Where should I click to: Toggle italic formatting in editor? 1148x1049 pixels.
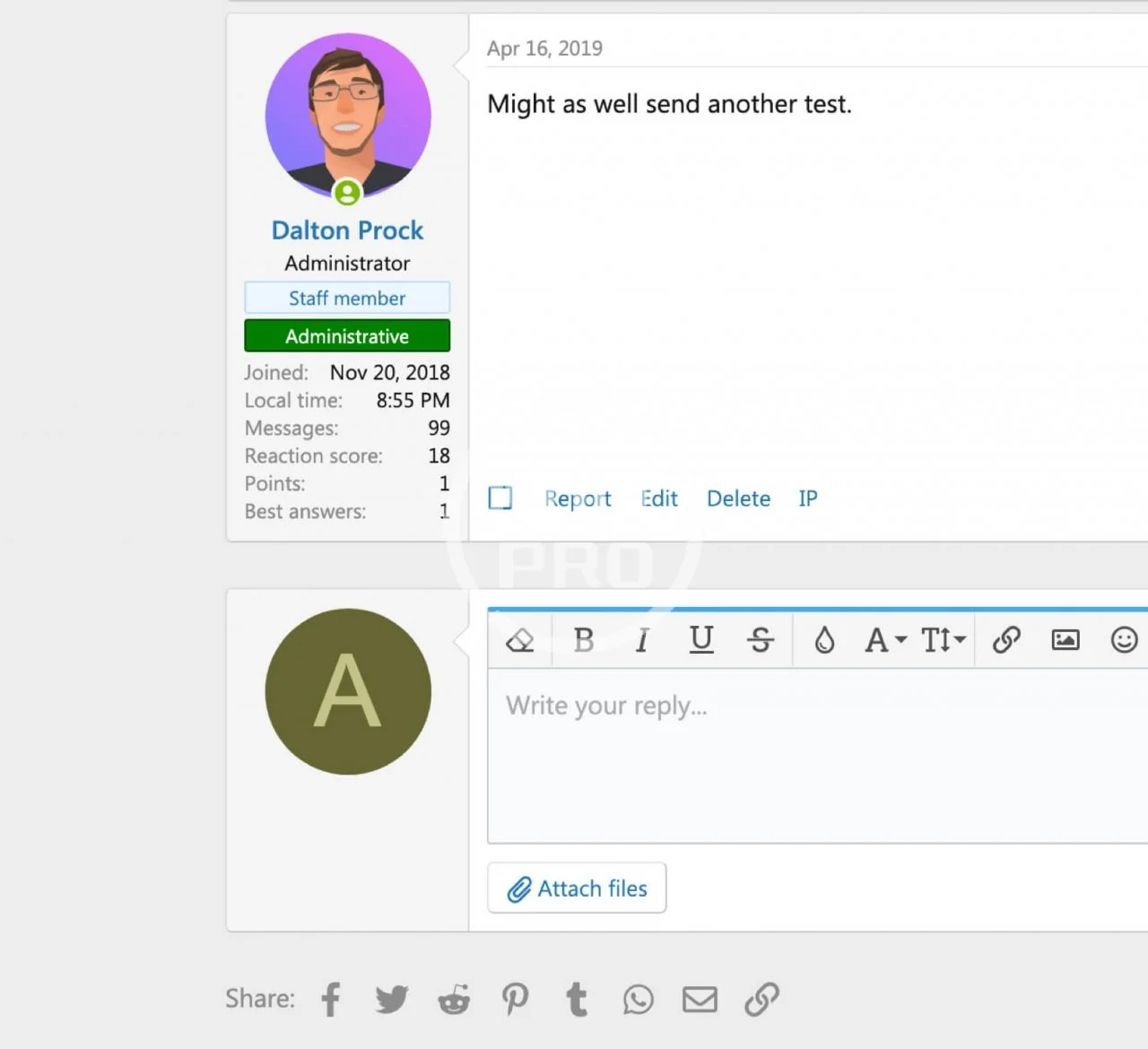tap(642, 640)
